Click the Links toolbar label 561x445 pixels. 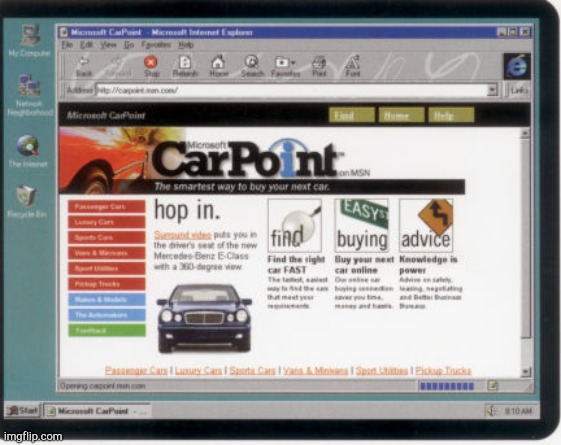point(519,90)
